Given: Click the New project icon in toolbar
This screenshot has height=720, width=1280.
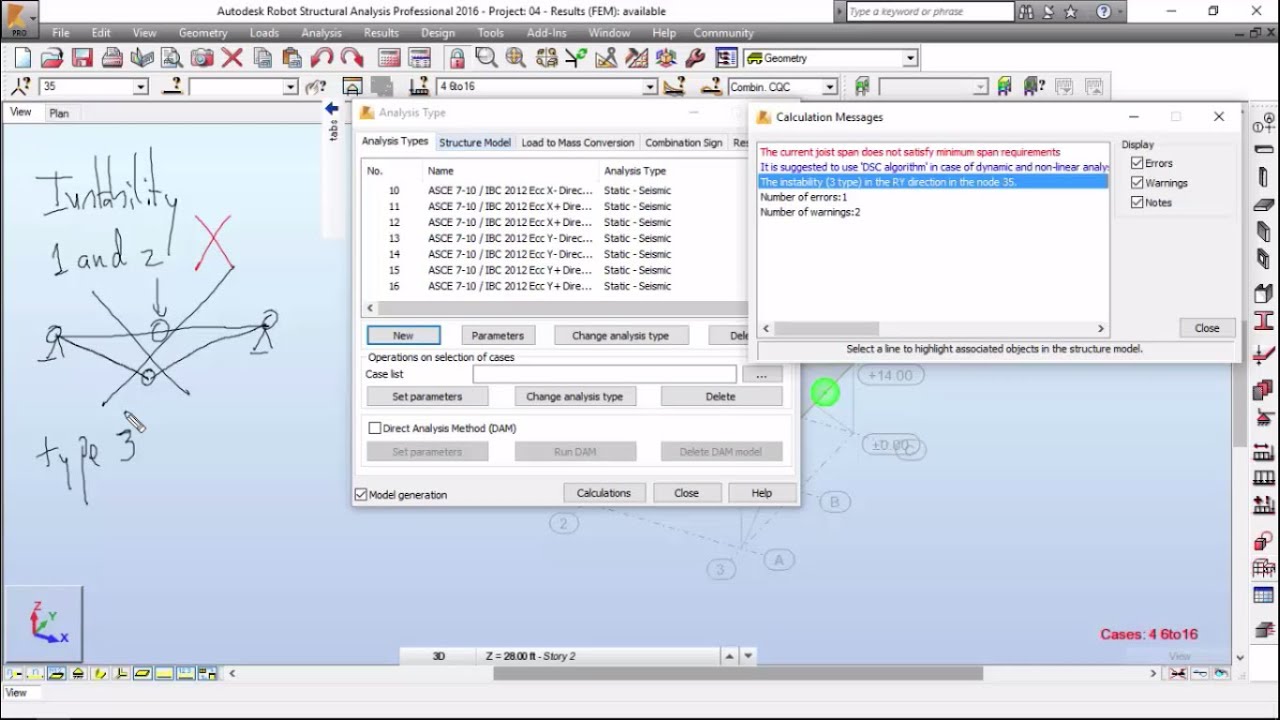Looking at the screenshot, I should coord(22,58).
